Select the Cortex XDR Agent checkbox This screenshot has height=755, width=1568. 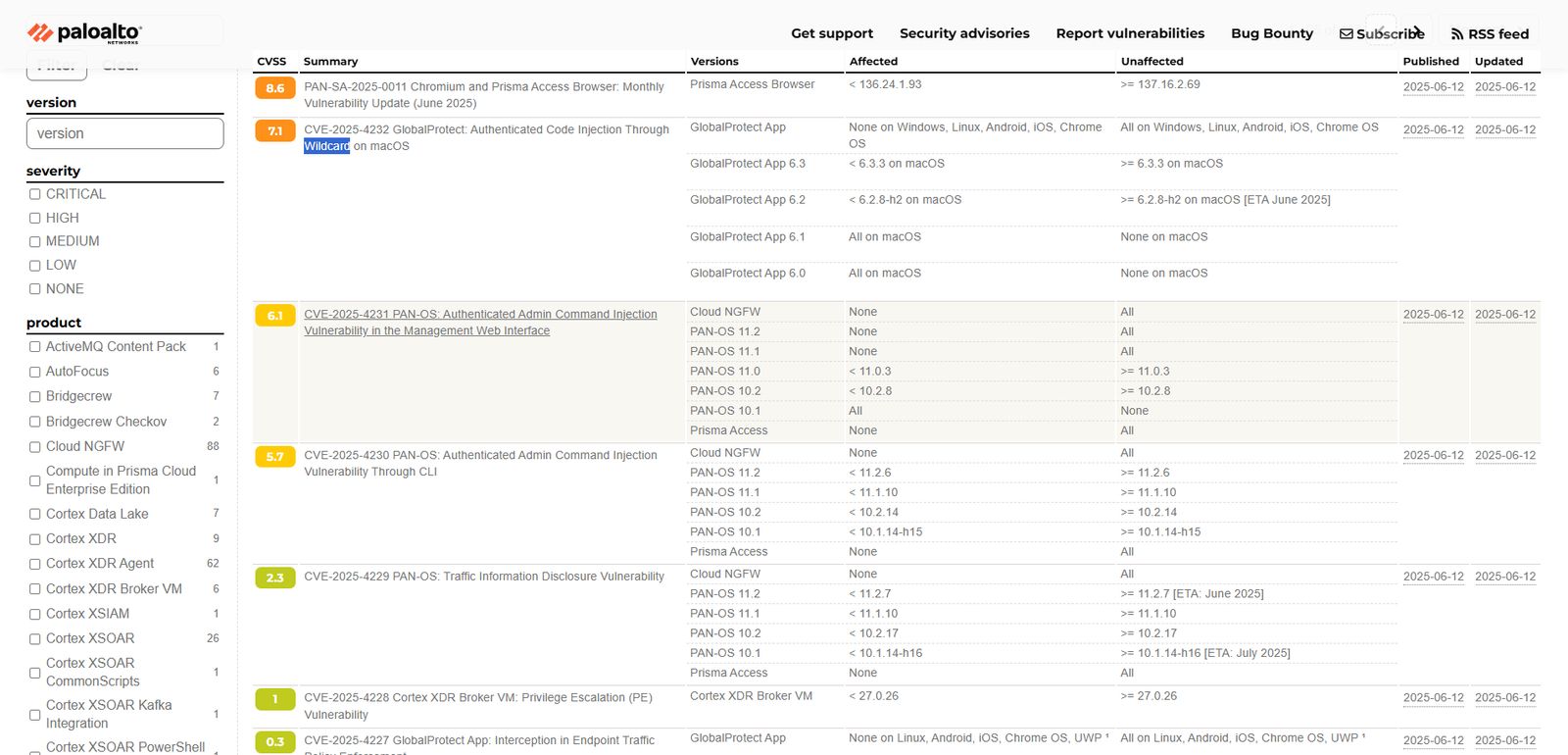(35, 564)
